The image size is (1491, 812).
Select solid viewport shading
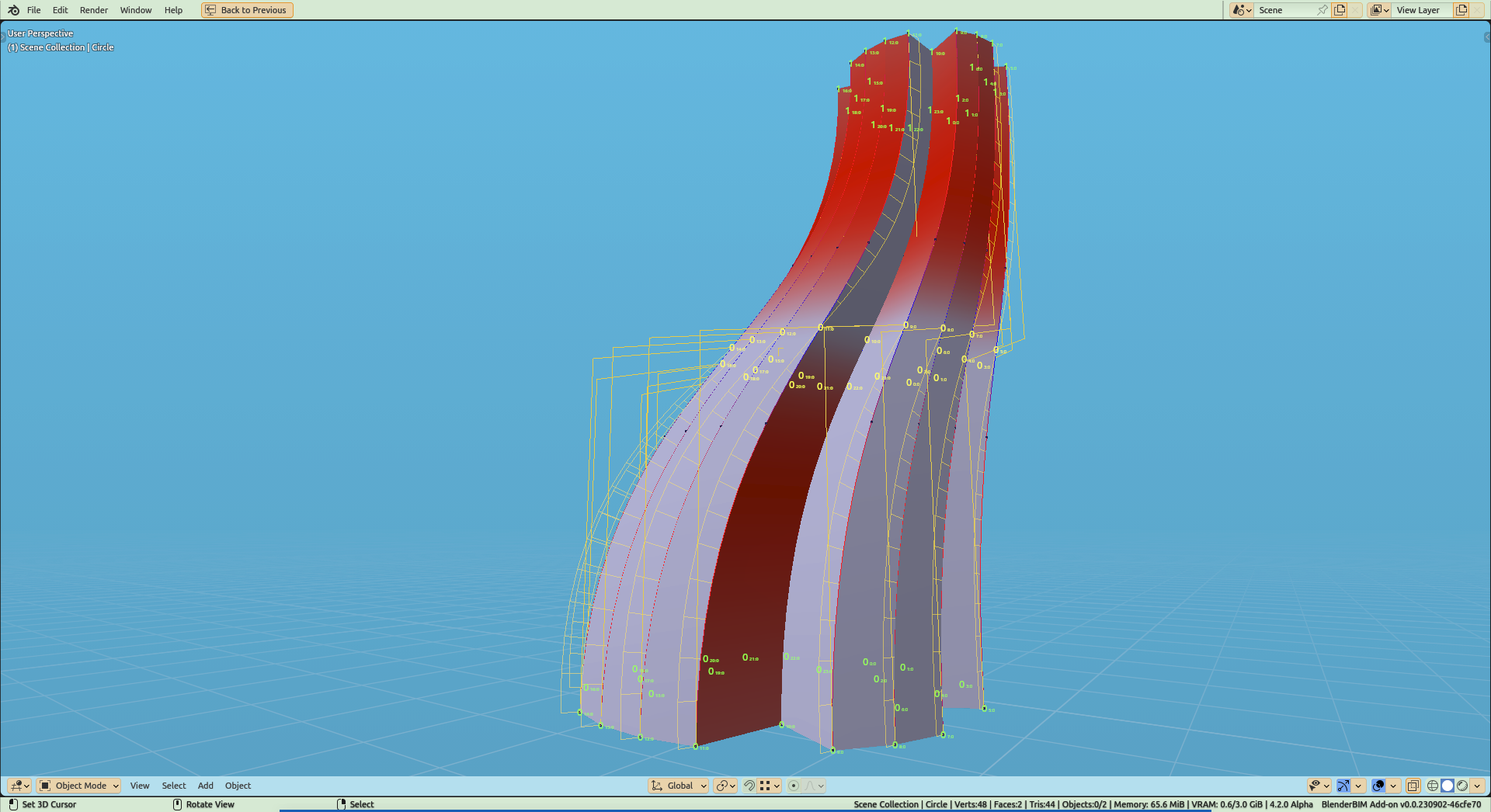tap(1448, 786)
